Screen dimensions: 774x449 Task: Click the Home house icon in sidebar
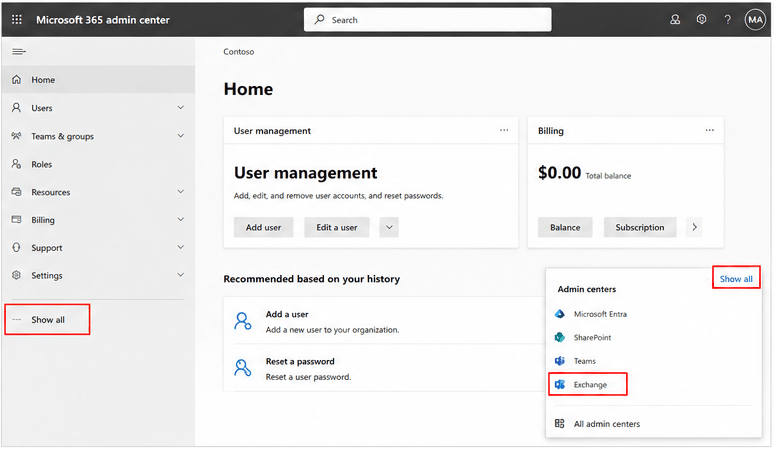pos(16,79)
